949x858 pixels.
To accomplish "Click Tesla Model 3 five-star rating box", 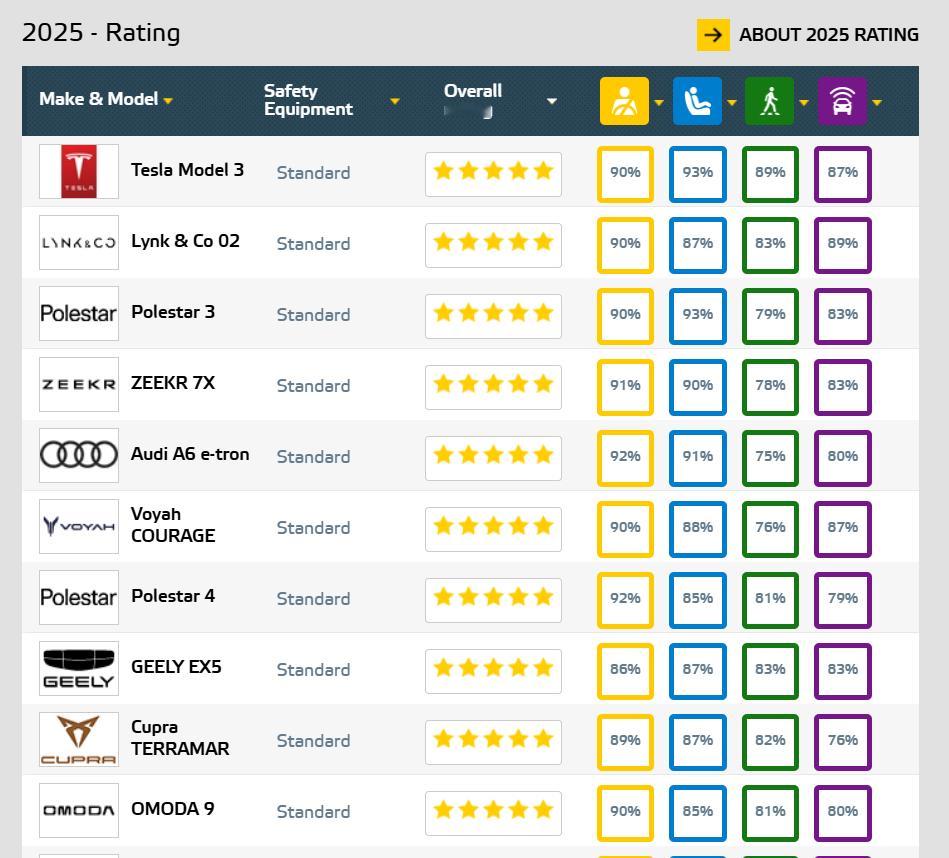I will tap(493, 174).
